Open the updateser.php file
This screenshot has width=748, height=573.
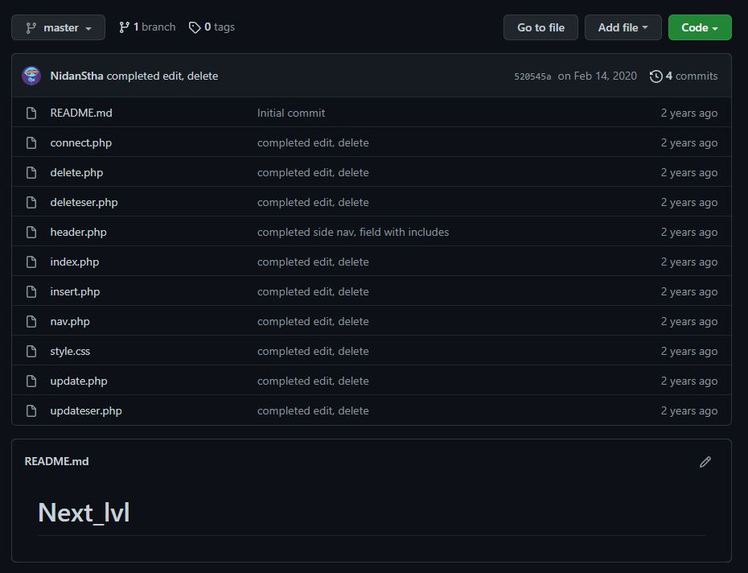[86, 411]
